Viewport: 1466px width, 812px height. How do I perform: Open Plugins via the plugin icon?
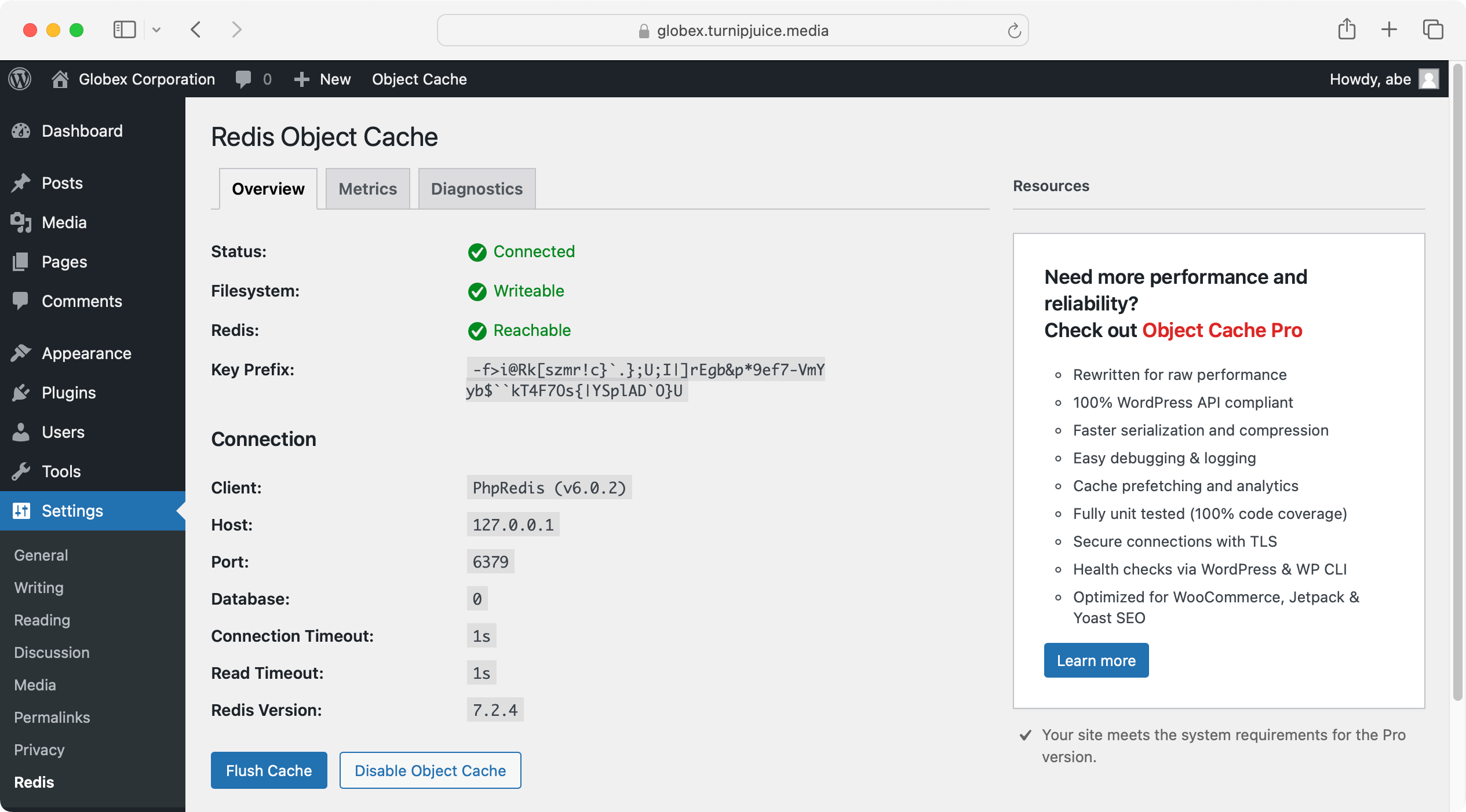point(21,393)
